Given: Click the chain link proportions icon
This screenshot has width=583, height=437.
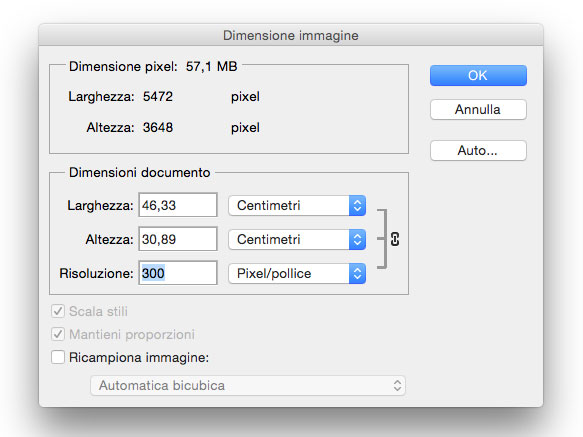Looking at the screenshot, I should click(395, 239).
